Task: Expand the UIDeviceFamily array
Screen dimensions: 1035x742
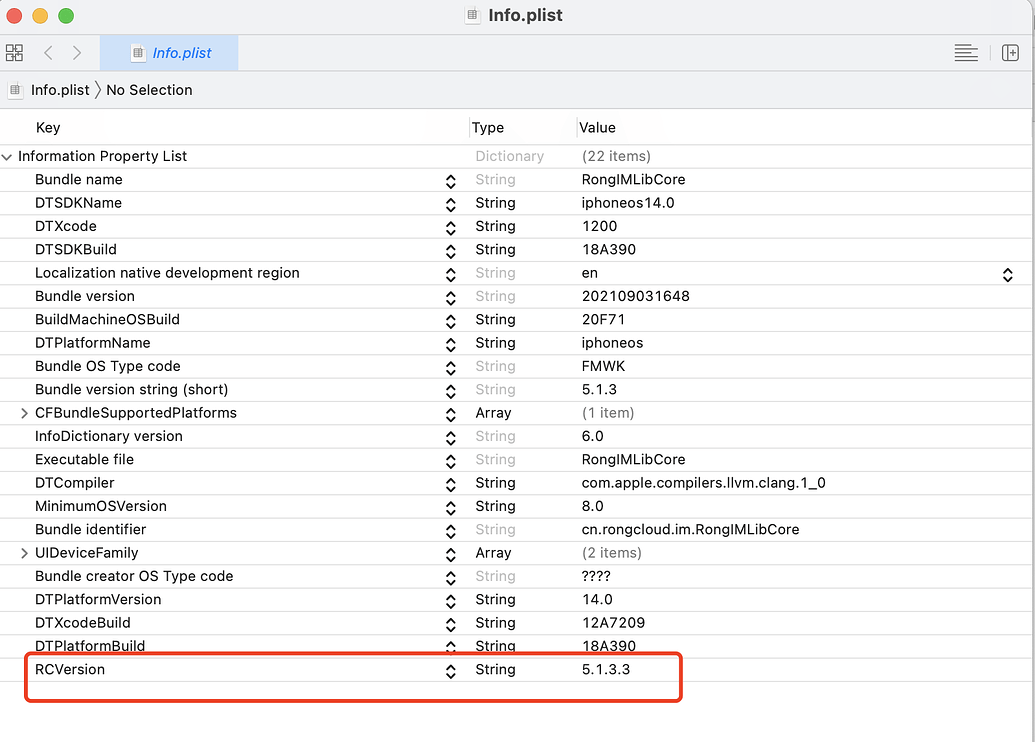Action: tap(24, 553)
